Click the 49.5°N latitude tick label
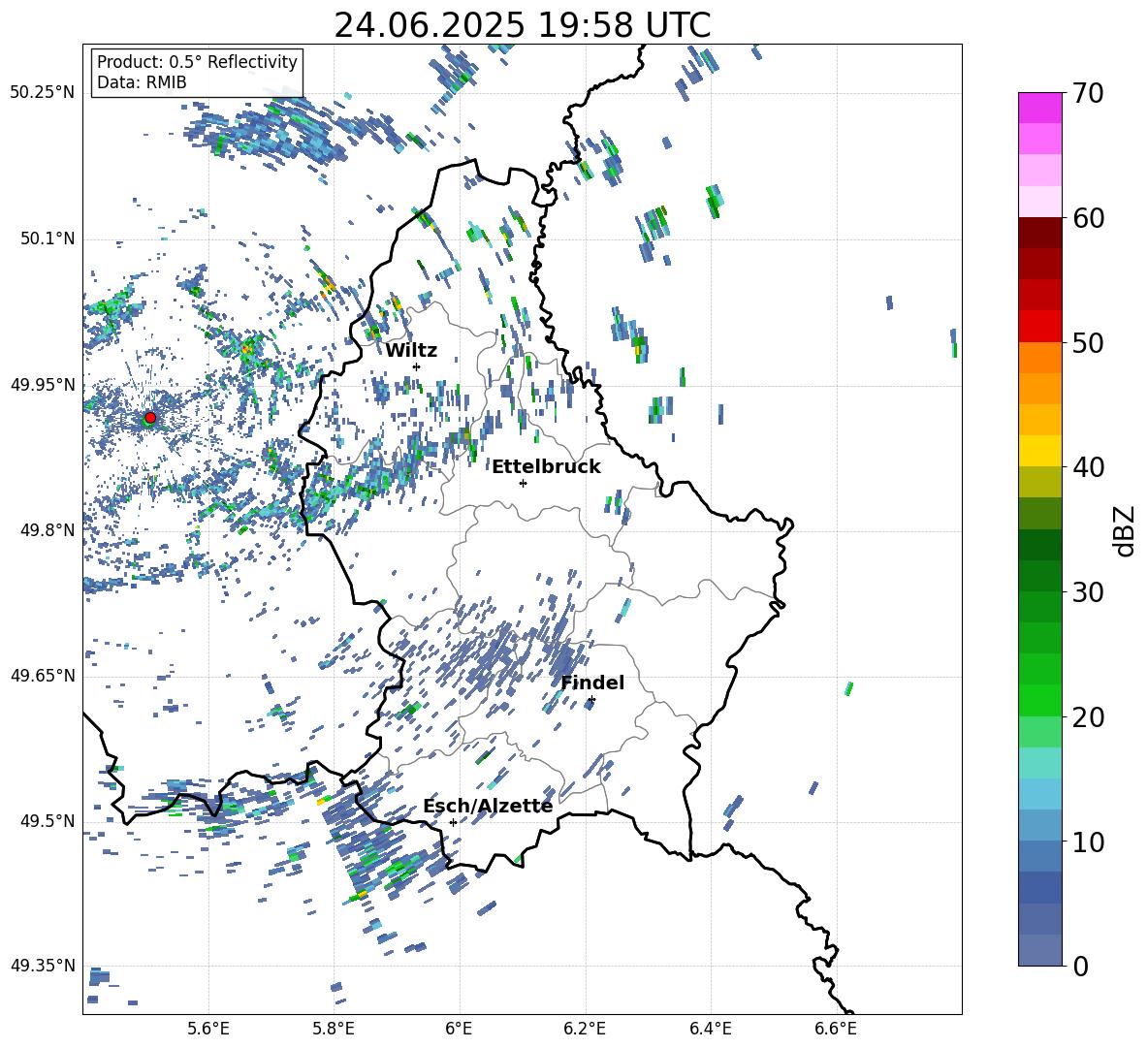This screenshot has width=1148, height=1048. 47,821
